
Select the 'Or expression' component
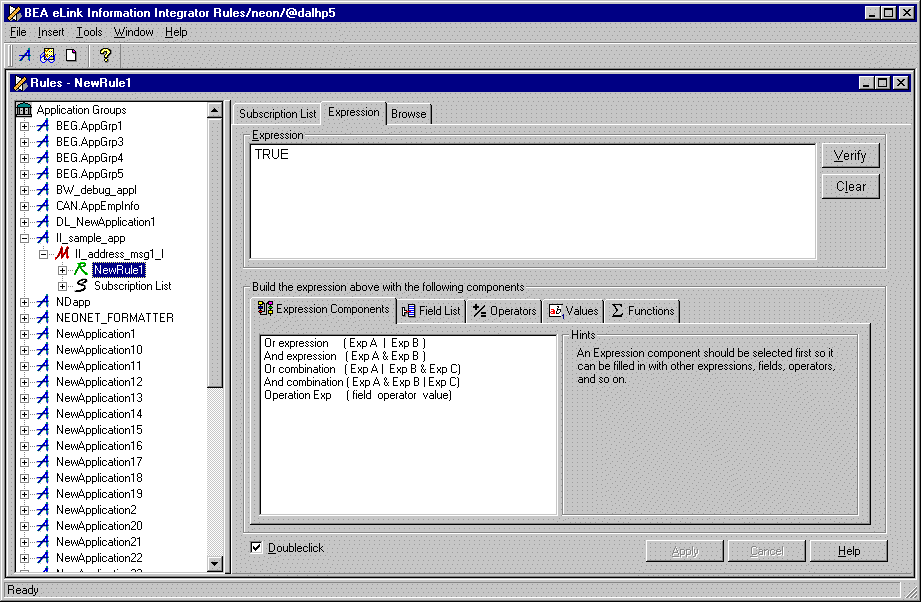click(x=345, y=343)
